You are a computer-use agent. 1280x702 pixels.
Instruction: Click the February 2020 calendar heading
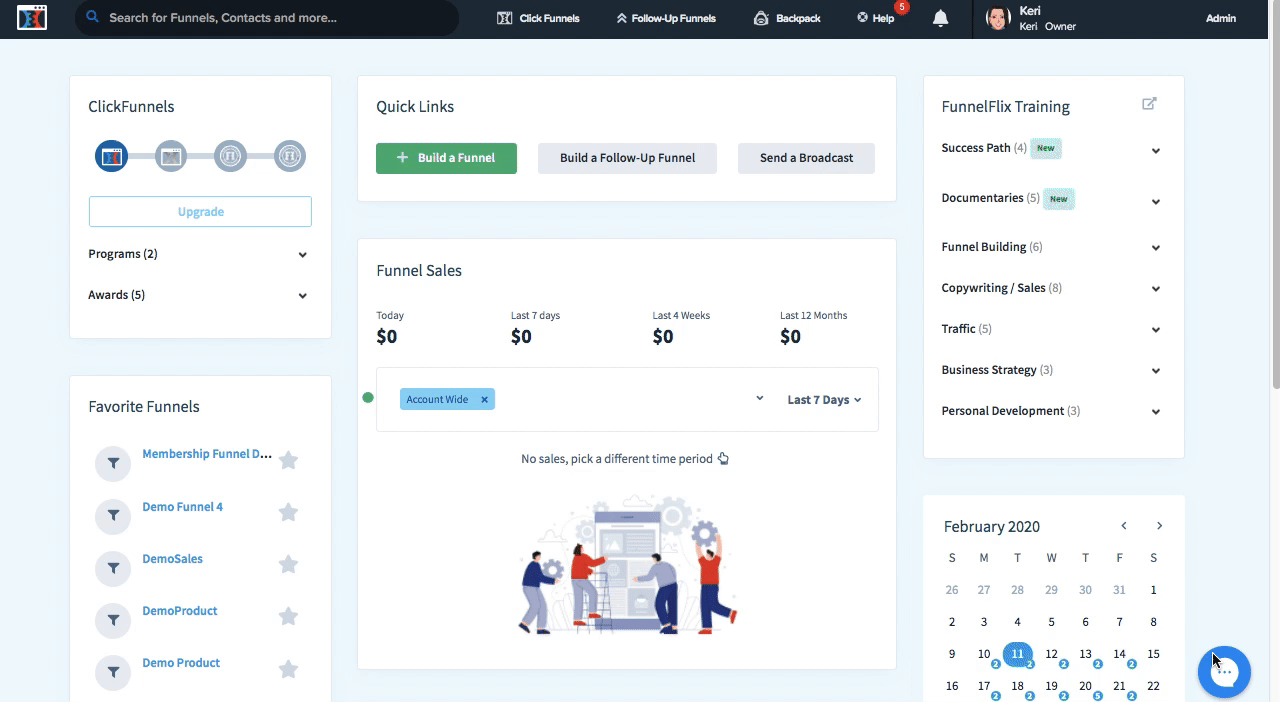click(x=992, y=527)
